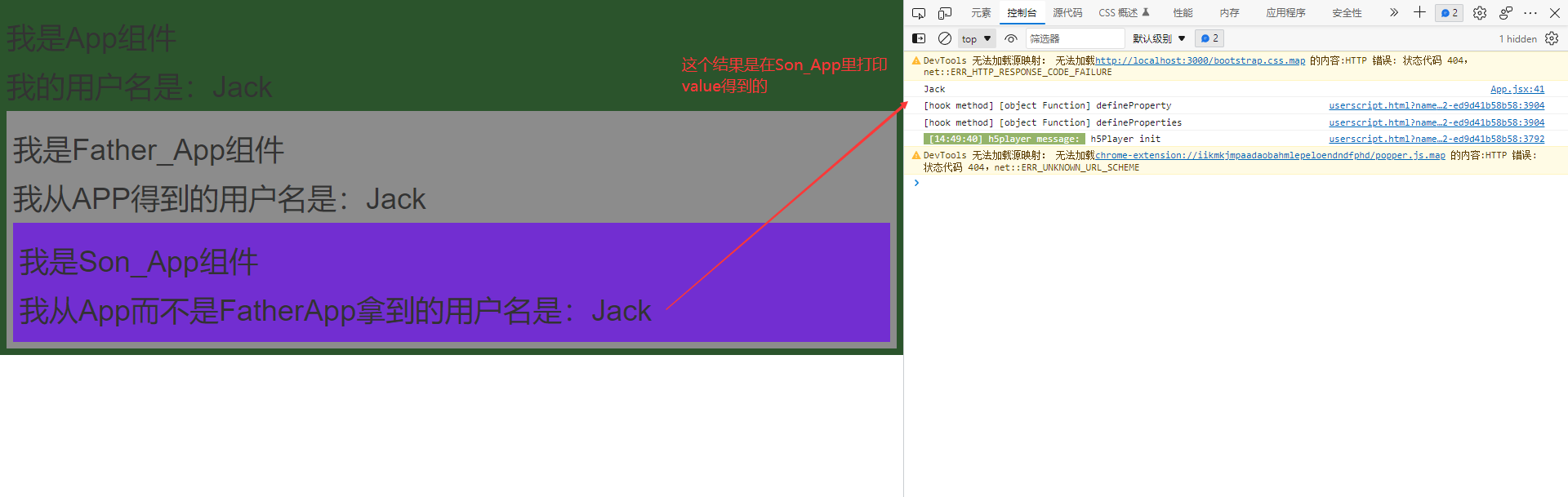Image resolution: width=1568 pixels, height=497 pixels.
Task: Open console settings gear beside 1 hidden
Action: click(x=1552, y=38)
